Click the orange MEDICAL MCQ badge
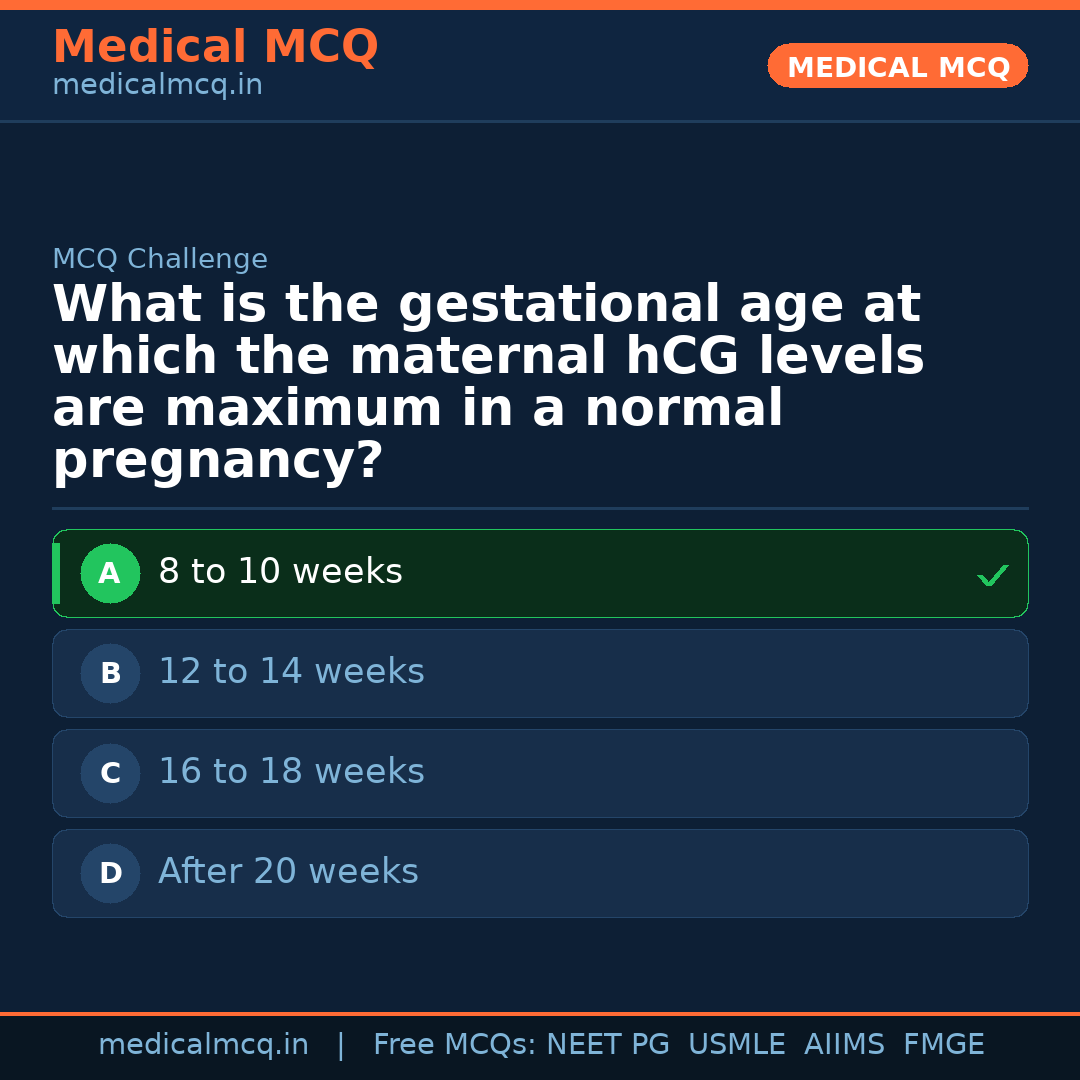The width and height of the screenshot is (1080, 1080). (897, 67)
